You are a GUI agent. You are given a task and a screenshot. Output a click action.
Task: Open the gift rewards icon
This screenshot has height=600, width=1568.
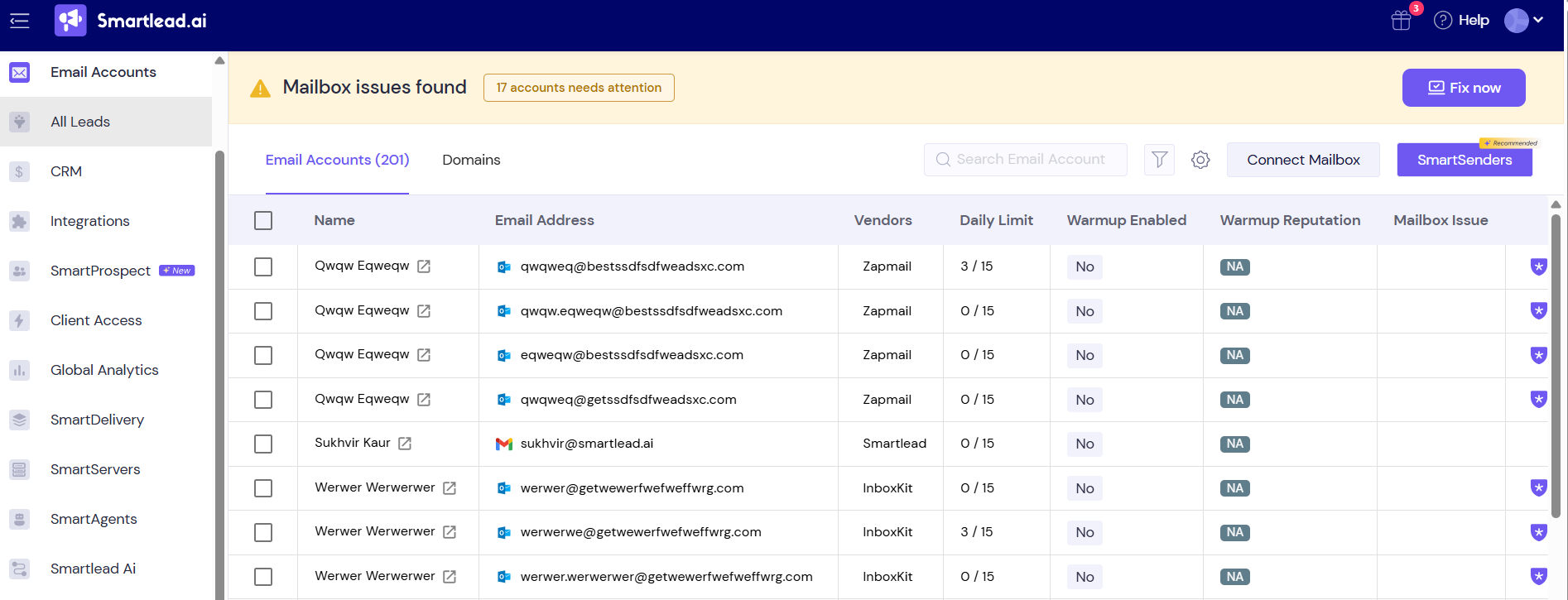pyautogui.click(x=1401, y=21)
